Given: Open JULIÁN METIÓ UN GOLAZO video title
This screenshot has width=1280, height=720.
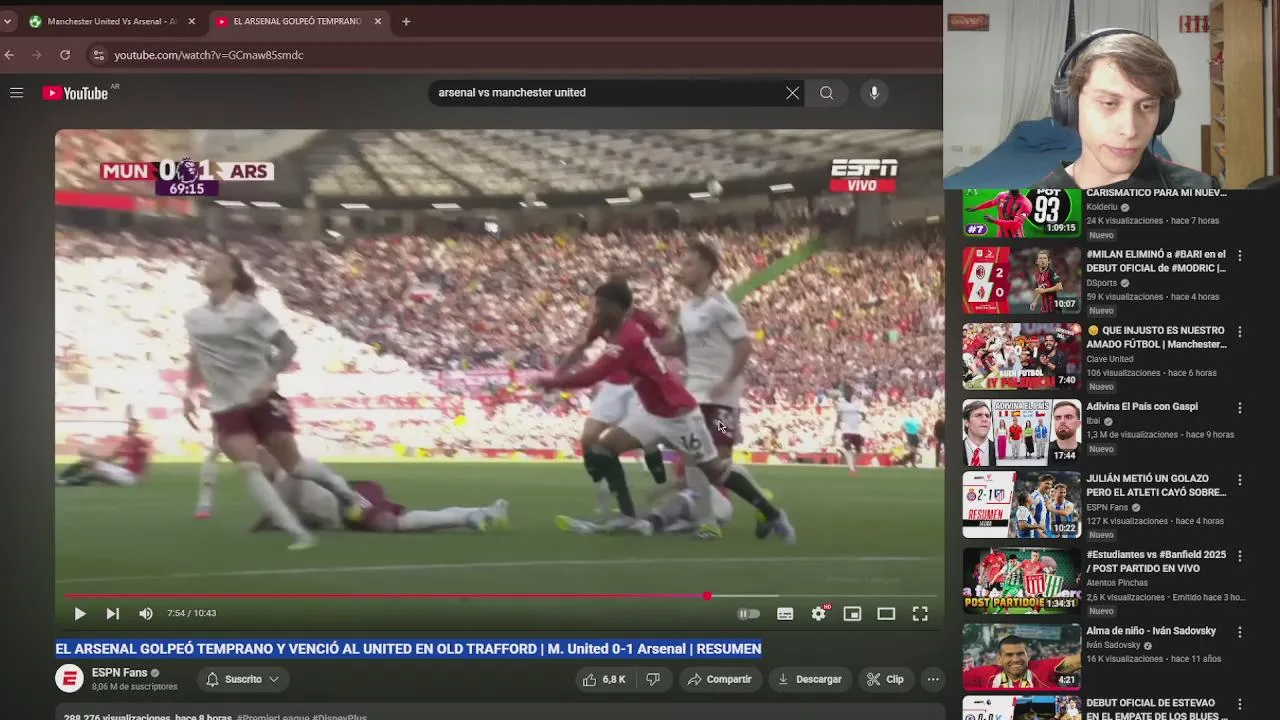Looking at the screenshot, I should [1155, 485].
